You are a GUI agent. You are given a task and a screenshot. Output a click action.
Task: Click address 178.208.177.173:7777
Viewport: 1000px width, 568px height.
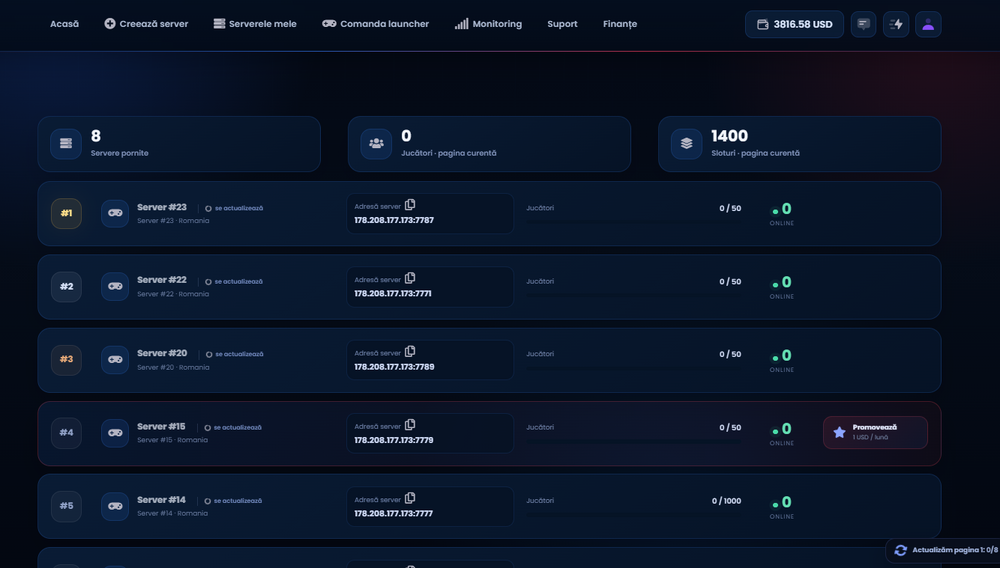click(393, 514)
